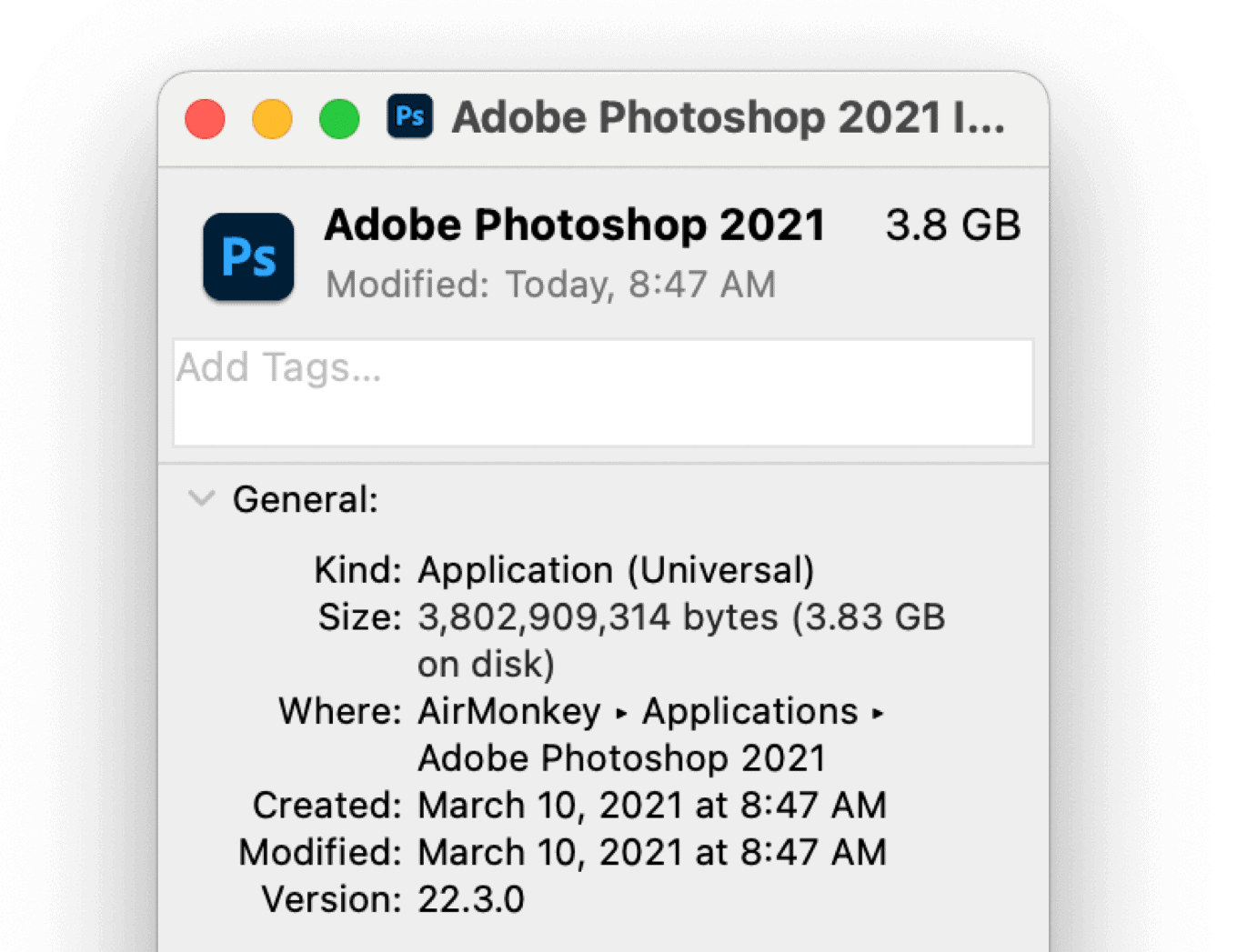Collapse the General section chevron
This screenshot has width=1237, height=952.
point(201,498)
